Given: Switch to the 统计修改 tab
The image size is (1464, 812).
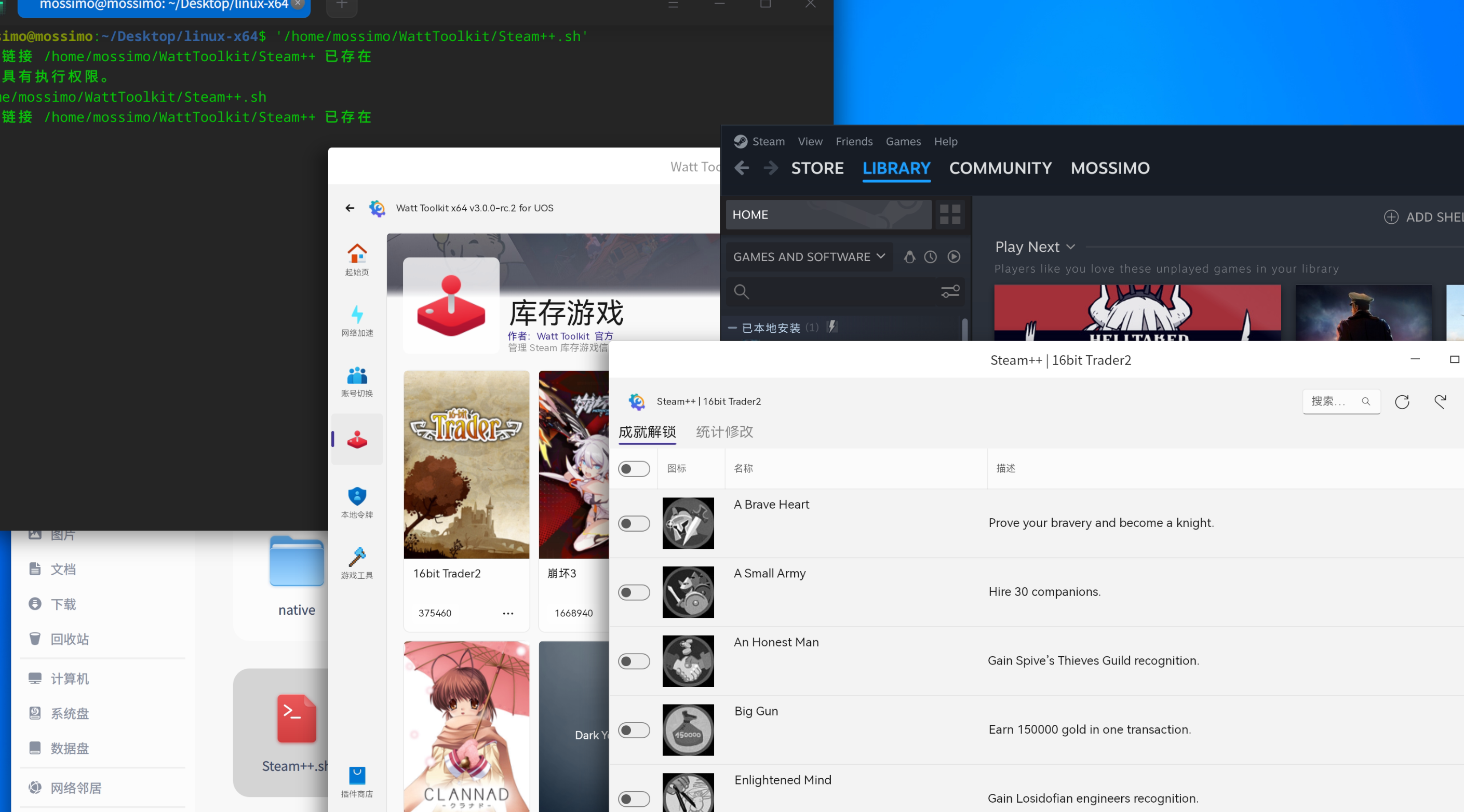Looking at the screenshot, I should pyautogui.click(x=723, y=432).
